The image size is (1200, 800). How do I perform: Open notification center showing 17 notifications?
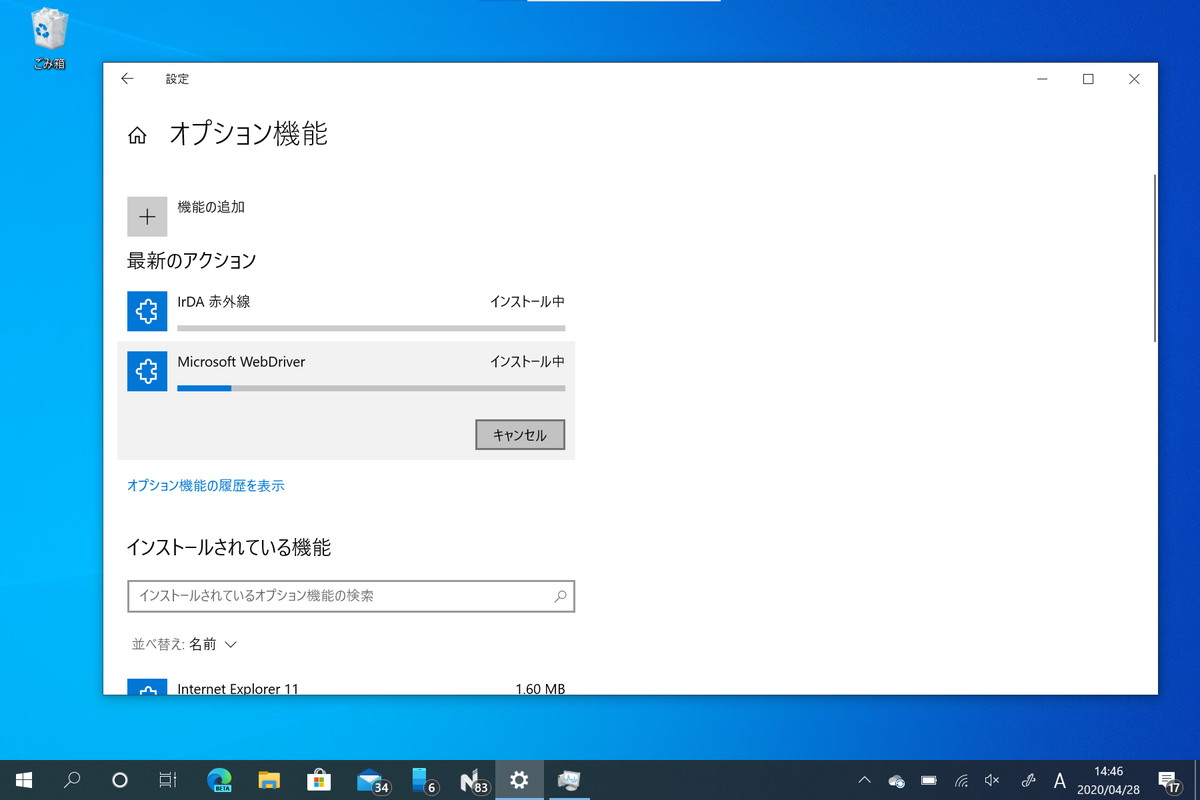click(x=1168, y=779)
